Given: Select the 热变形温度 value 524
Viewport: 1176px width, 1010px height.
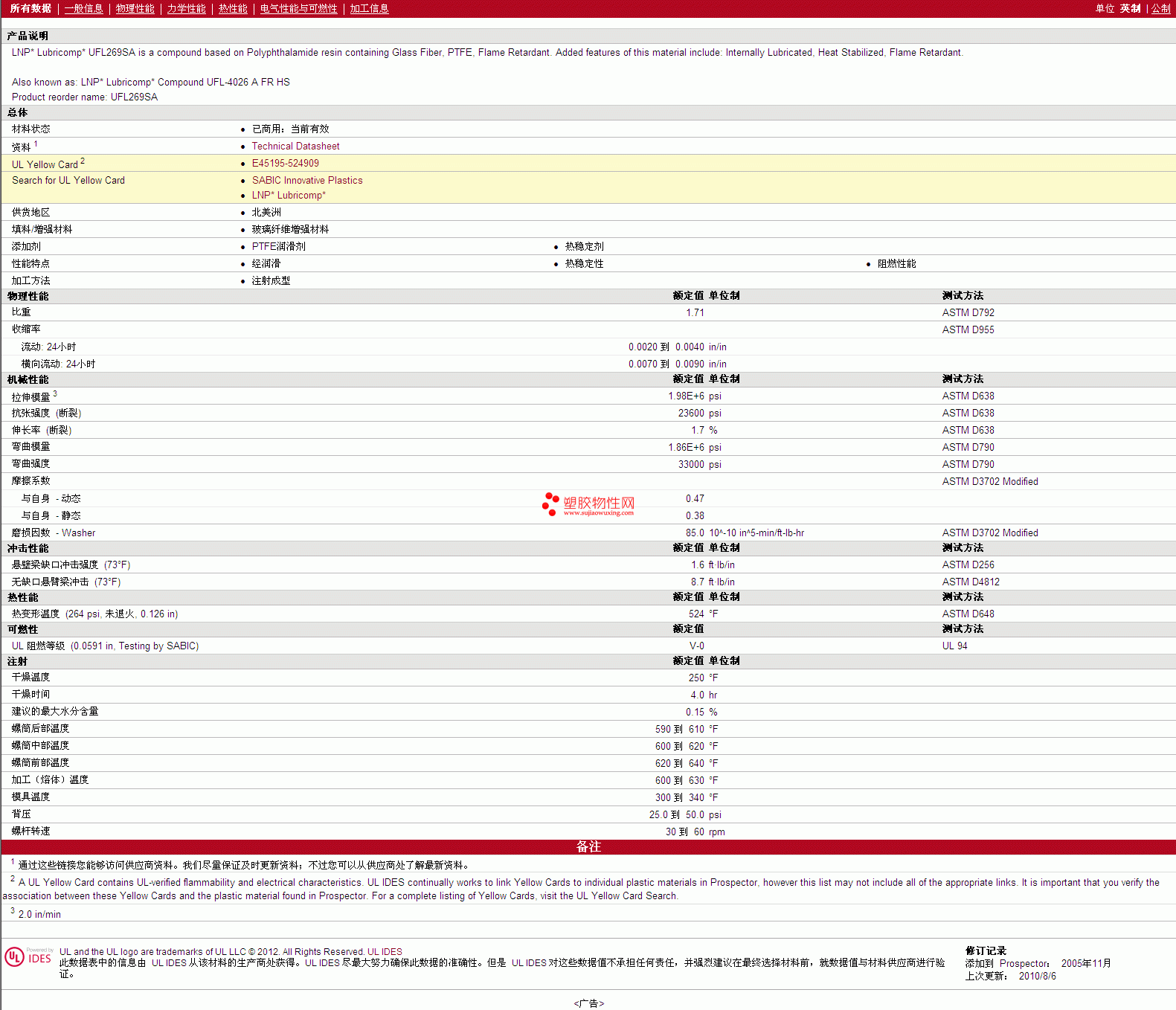Looking at the screenshot, I should pos(696,614).
